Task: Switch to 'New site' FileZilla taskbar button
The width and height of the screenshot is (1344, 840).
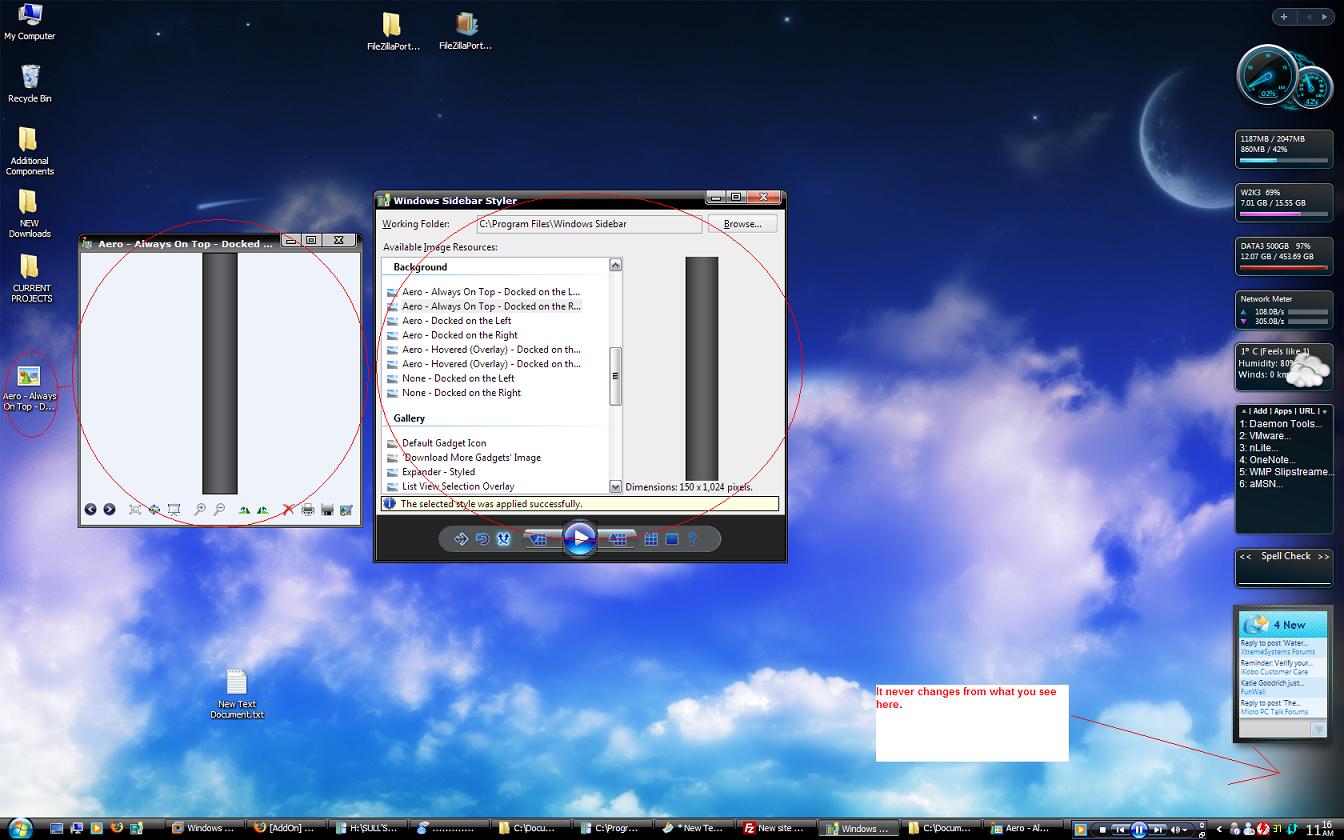Action: tap(775, 828)
